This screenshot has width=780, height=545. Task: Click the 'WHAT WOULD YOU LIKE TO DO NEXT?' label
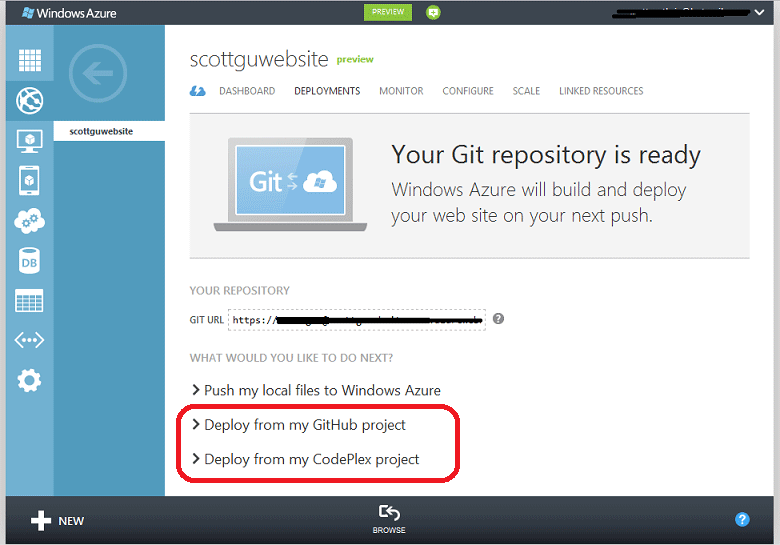pos(291,358)
